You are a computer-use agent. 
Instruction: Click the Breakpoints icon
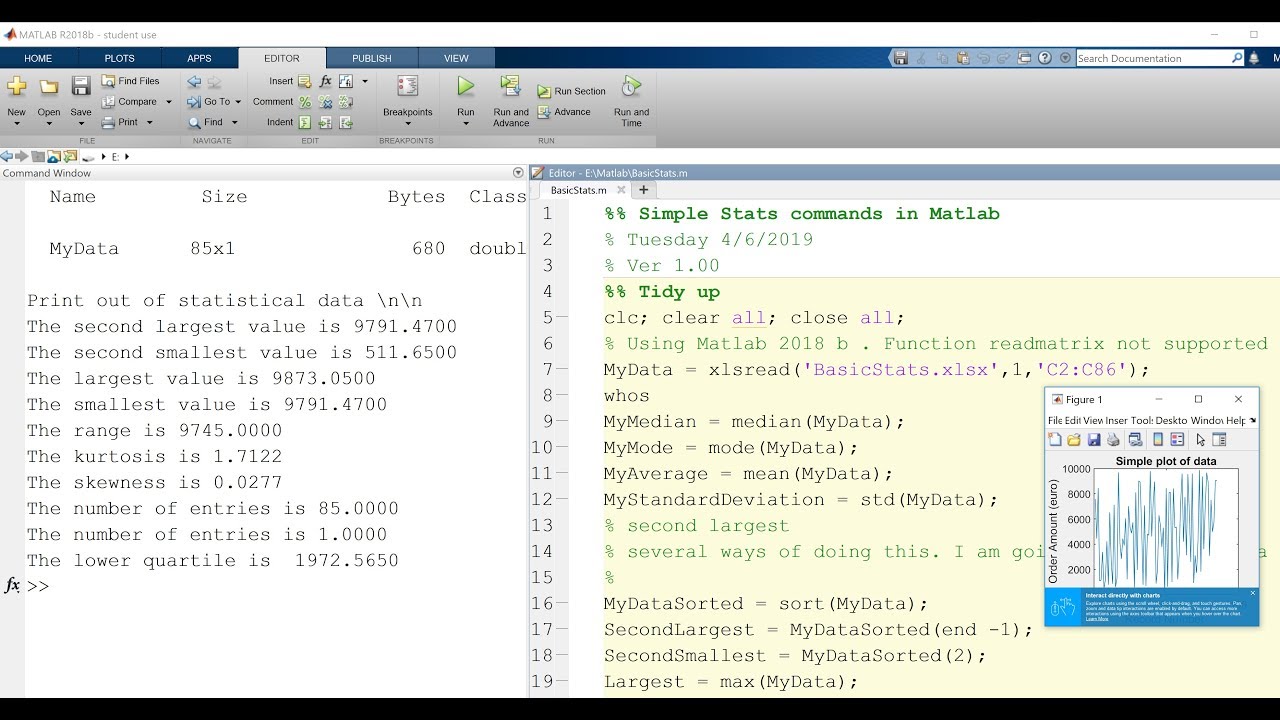coord(407,87)
